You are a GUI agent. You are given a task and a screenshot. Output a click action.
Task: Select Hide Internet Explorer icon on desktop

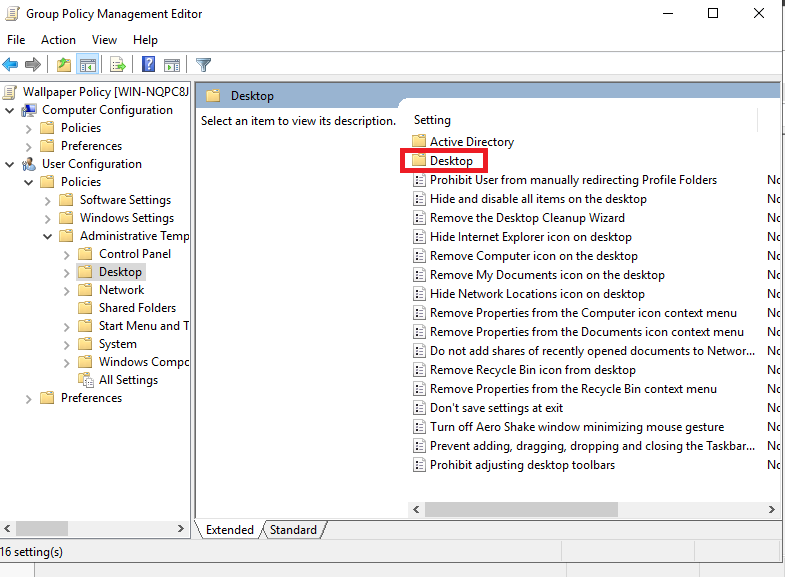pyautogui.click(x=531, y=237)
